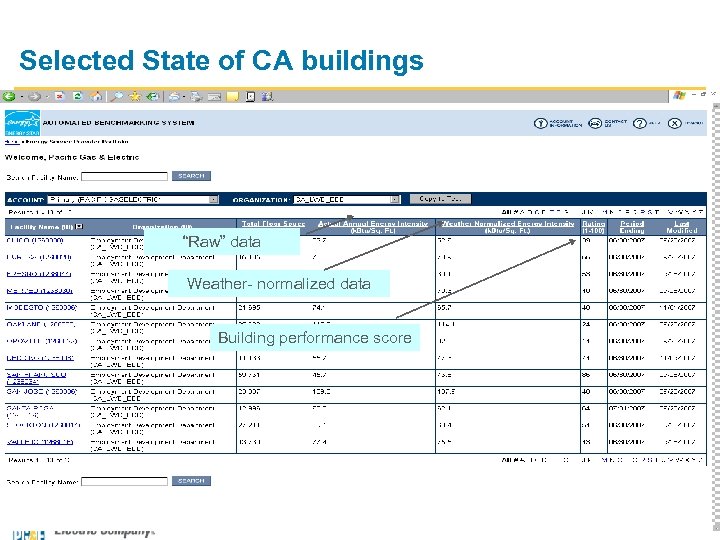This screenshot has height=540, width=720.
Task: Sort by Total Floor Space column
Action: pos(274,224)
